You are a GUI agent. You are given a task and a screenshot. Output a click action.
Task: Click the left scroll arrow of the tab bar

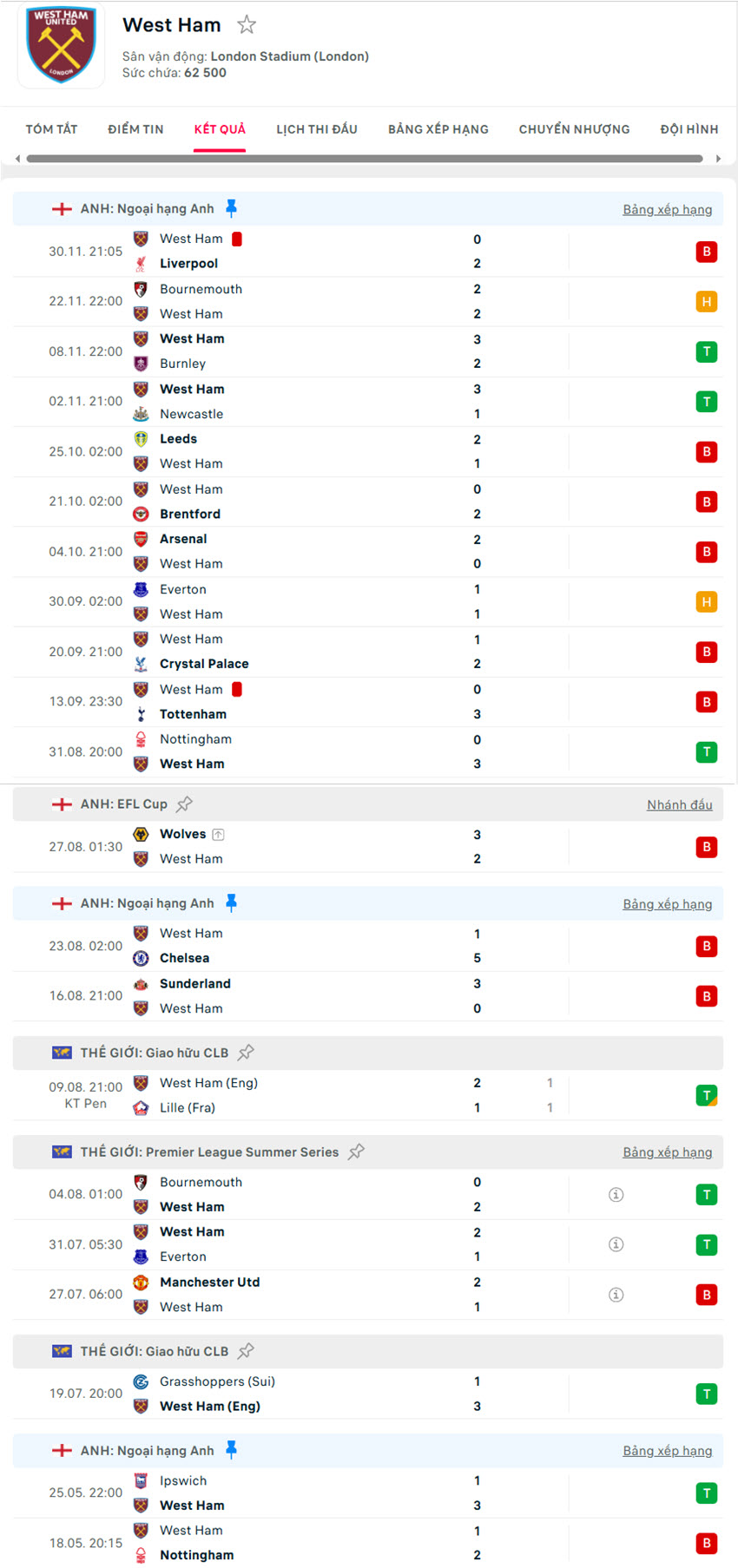[x=16, y=158]
